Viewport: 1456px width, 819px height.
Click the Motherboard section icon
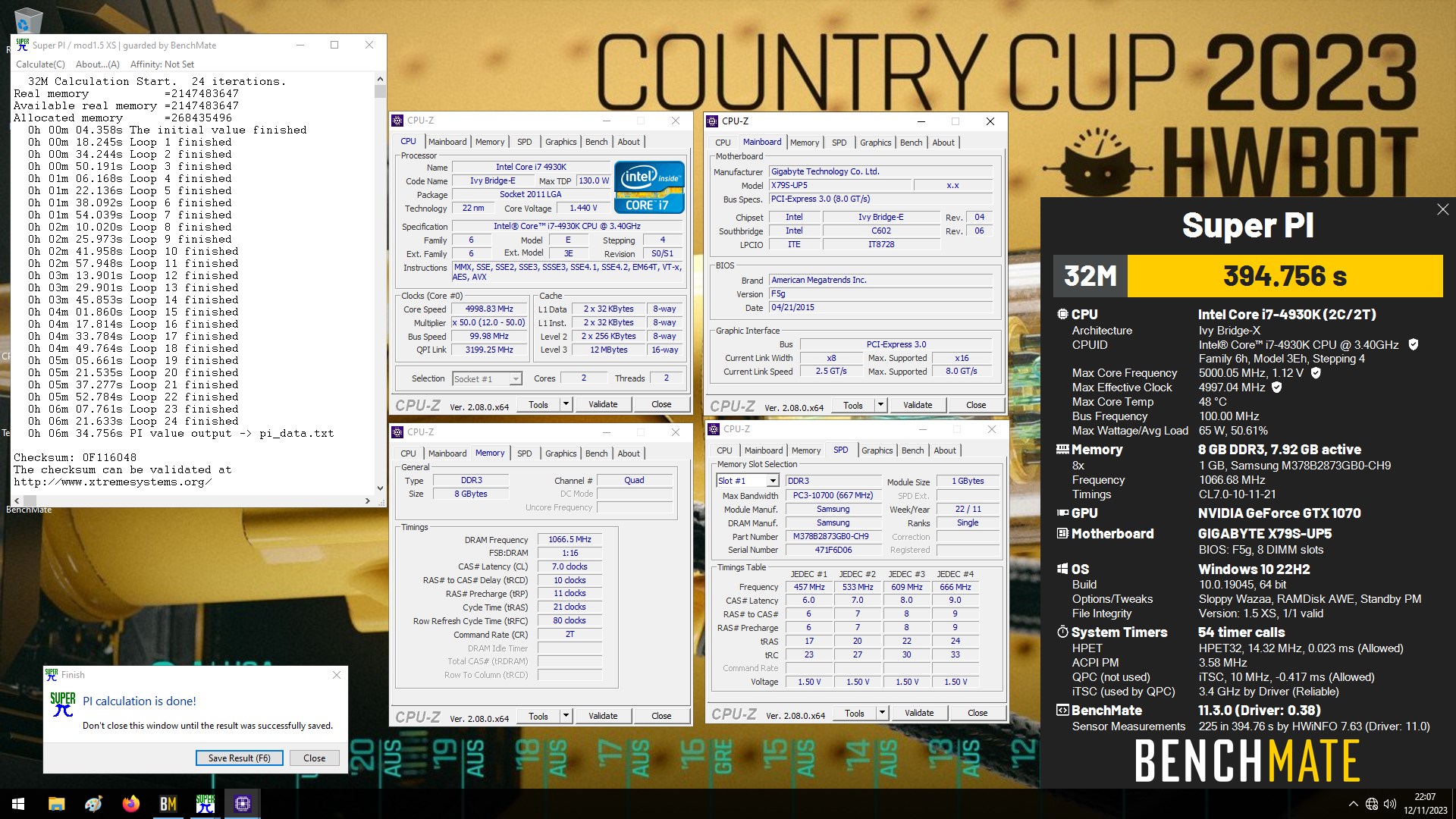[1062, 533]
